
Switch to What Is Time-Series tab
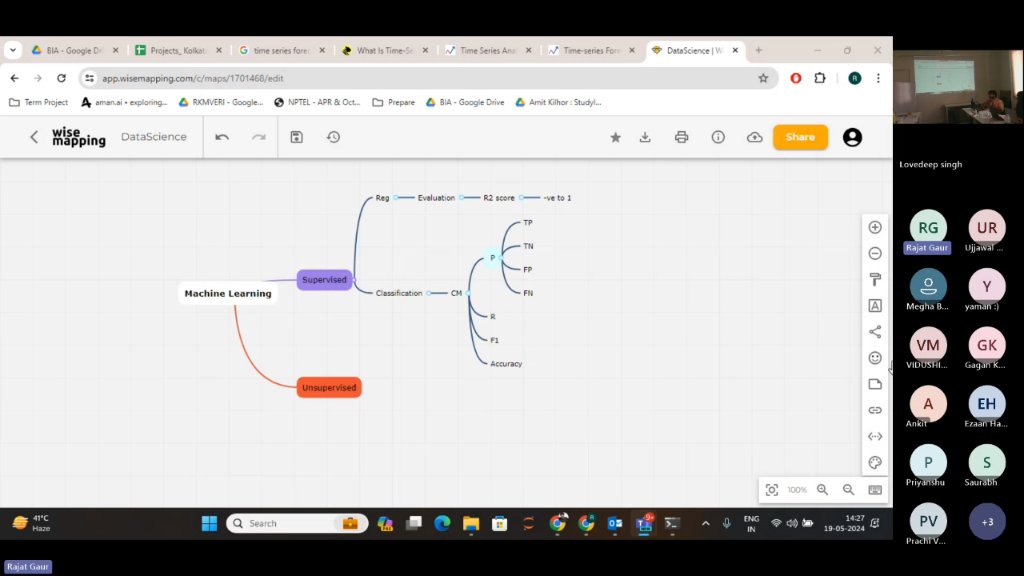384,50
